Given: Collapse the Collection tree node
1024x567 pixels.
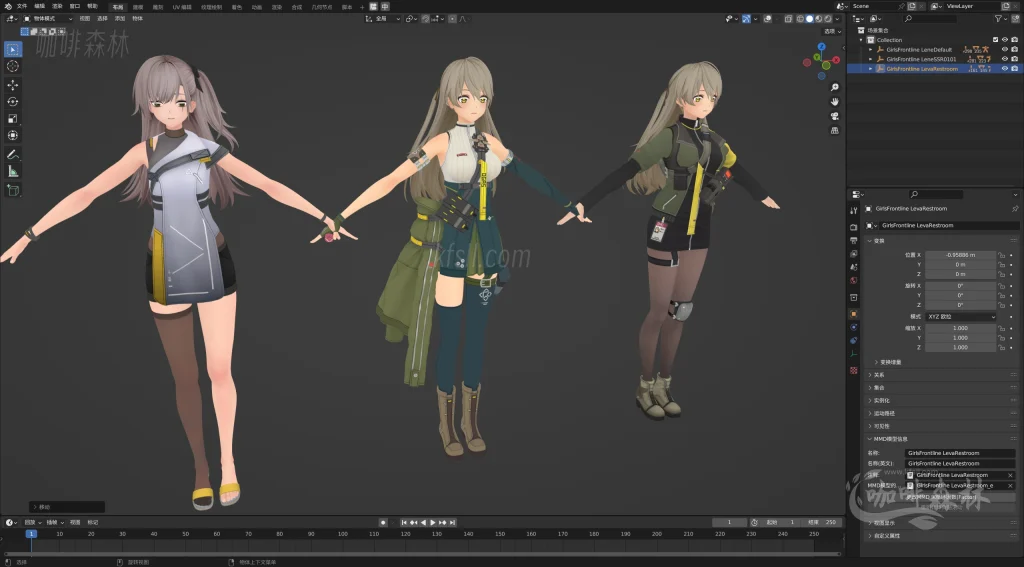Looking at the screenshot, I should coord(862,40).
